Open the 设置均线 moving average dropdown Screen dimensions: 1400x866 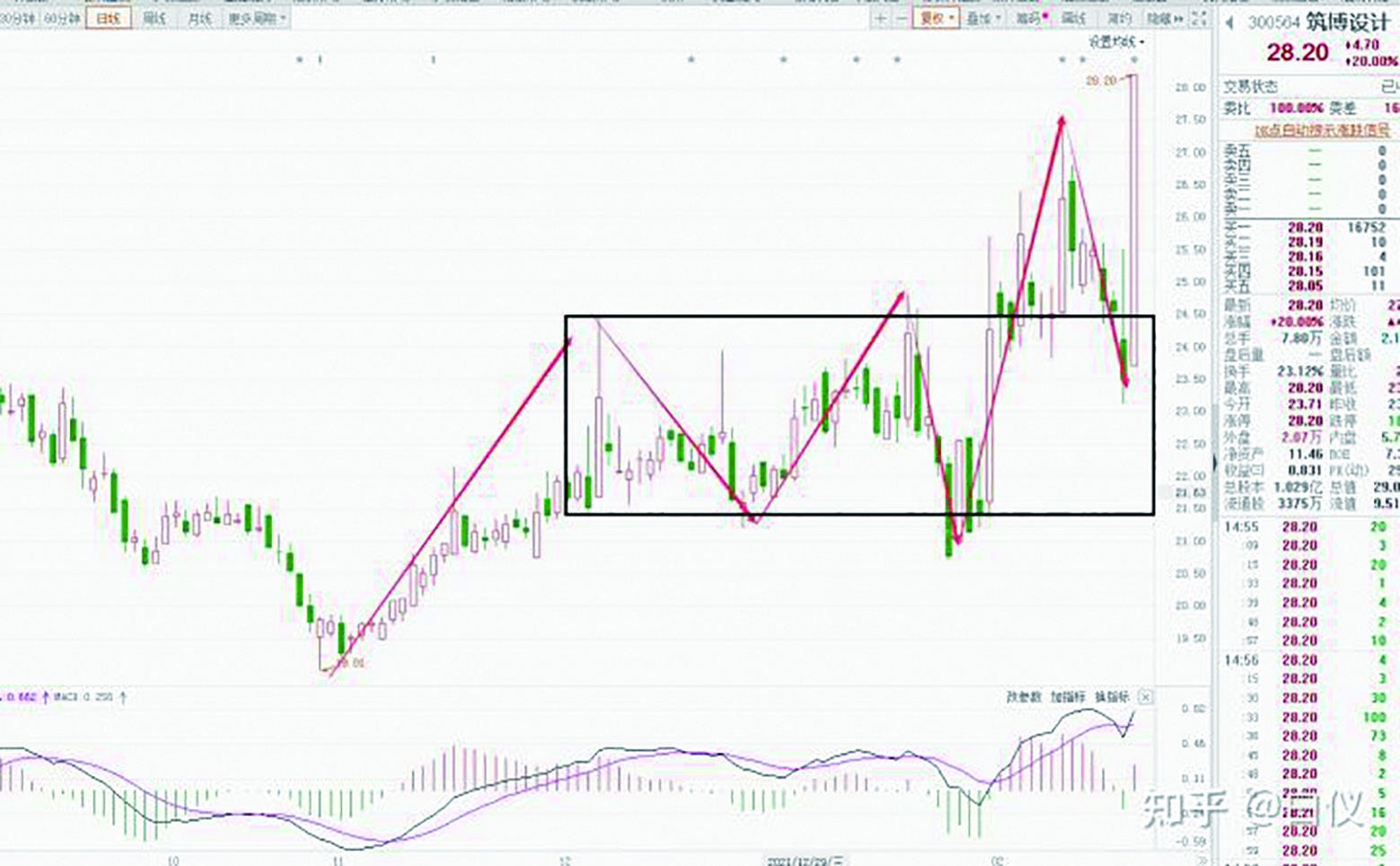tap(1116, 42)
